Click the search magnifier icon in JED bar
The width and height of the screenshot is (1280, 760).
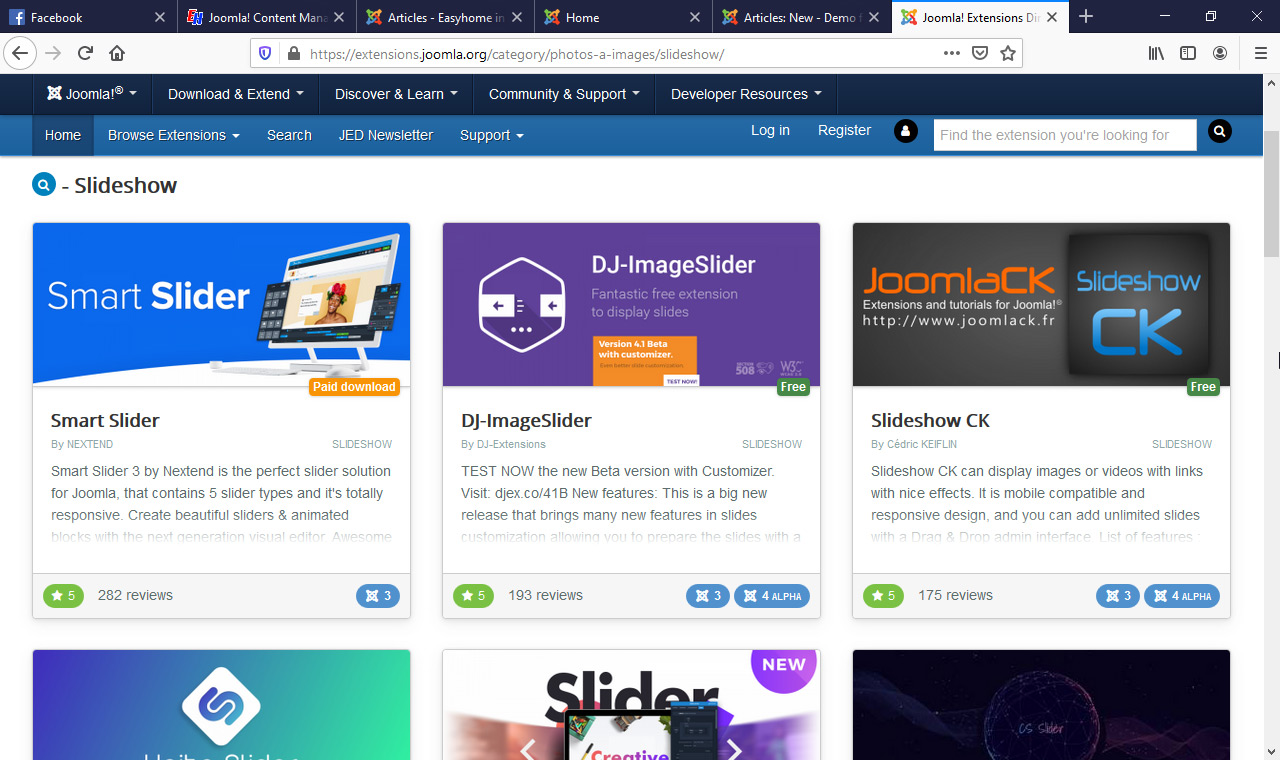click(1219, 131)
